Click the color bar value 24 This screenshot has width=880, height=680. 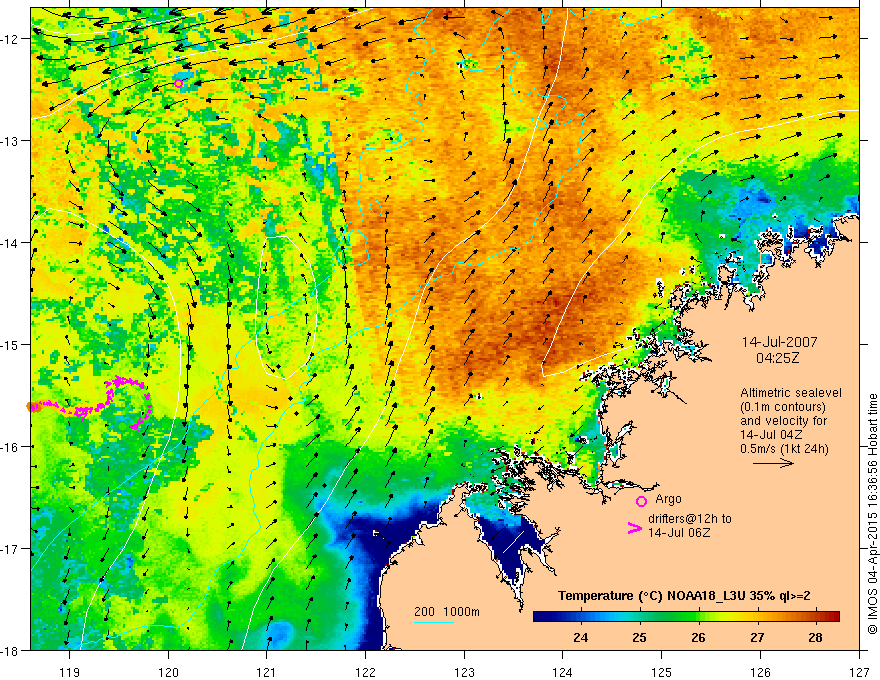(x=580, y=637)
